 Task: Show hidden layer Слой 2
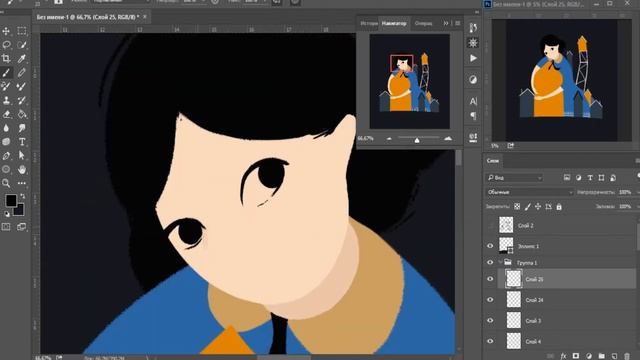coord(490,225)
